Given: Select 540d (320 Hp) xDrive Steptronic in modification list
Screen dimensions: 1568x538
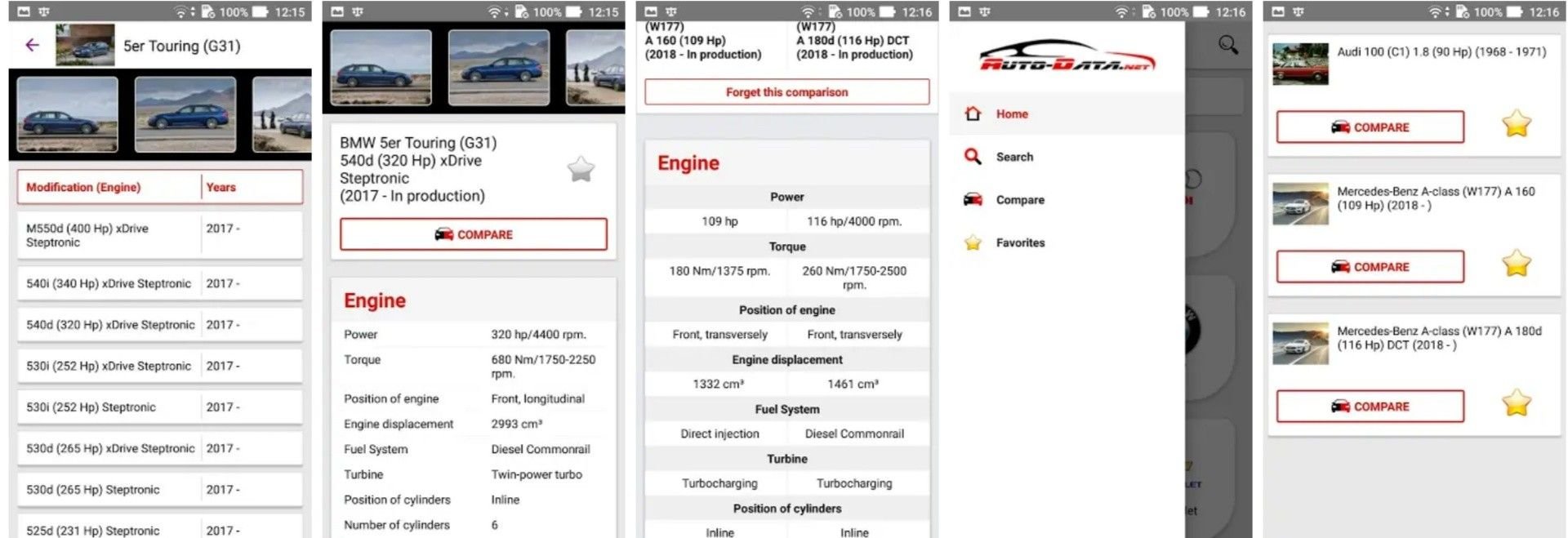Looking at the screenshot, I should point(160,324).
